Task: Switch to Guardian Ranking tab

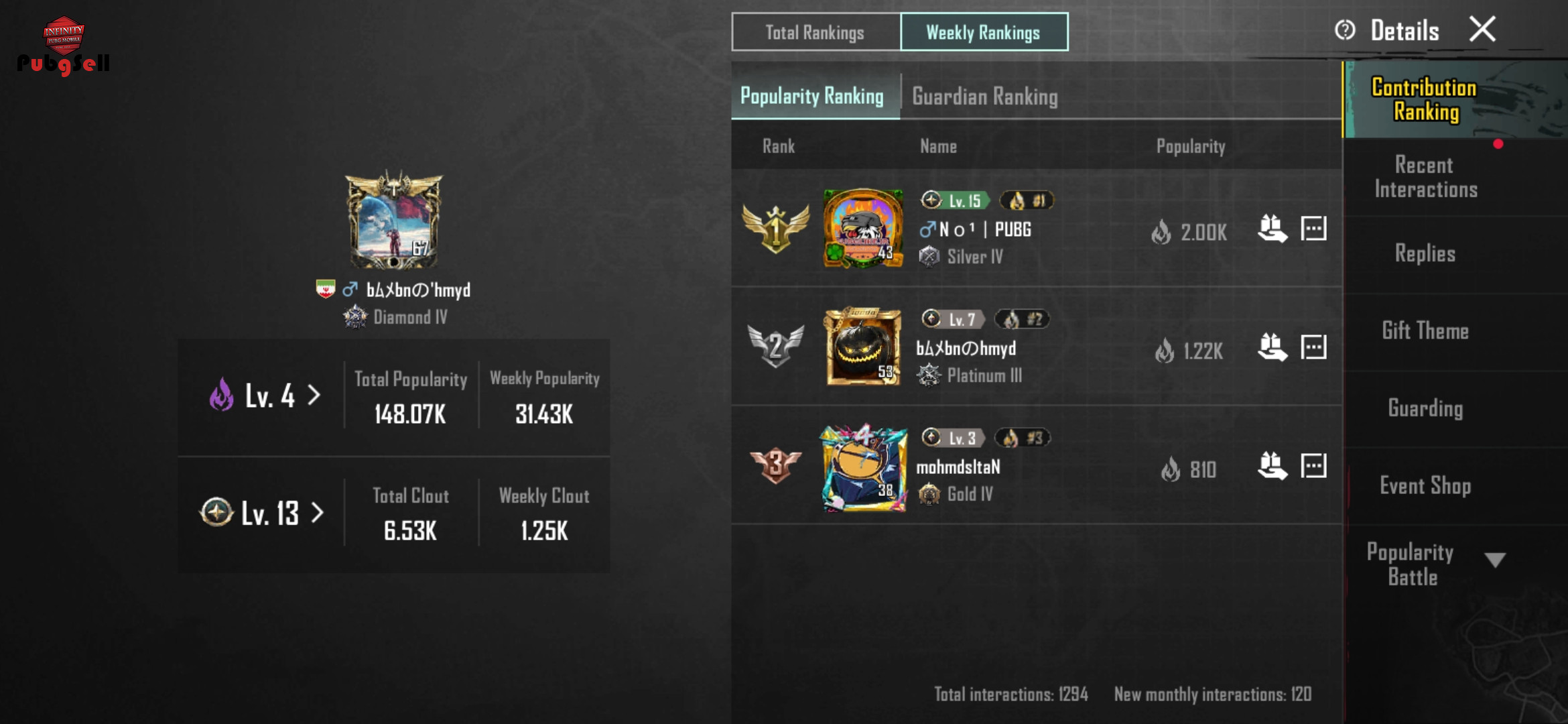Action: pos(985,97)
